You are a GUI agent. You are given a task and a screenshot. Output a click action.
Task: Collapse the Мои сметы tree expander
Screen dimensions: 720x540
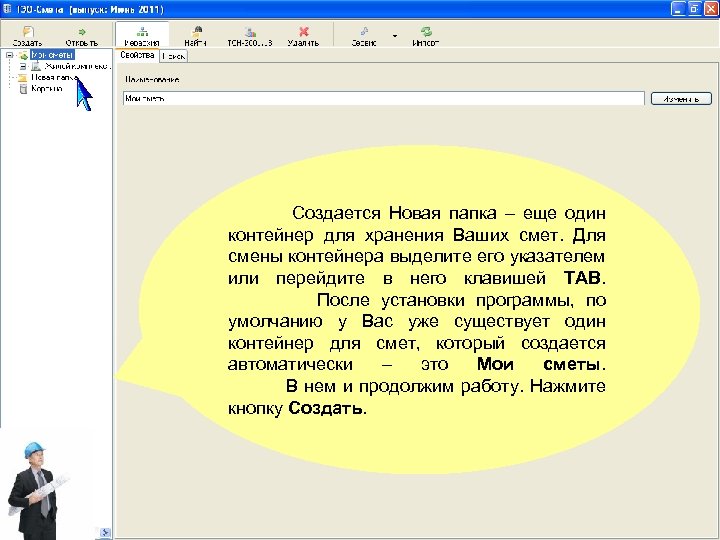(x=8, y=56)
